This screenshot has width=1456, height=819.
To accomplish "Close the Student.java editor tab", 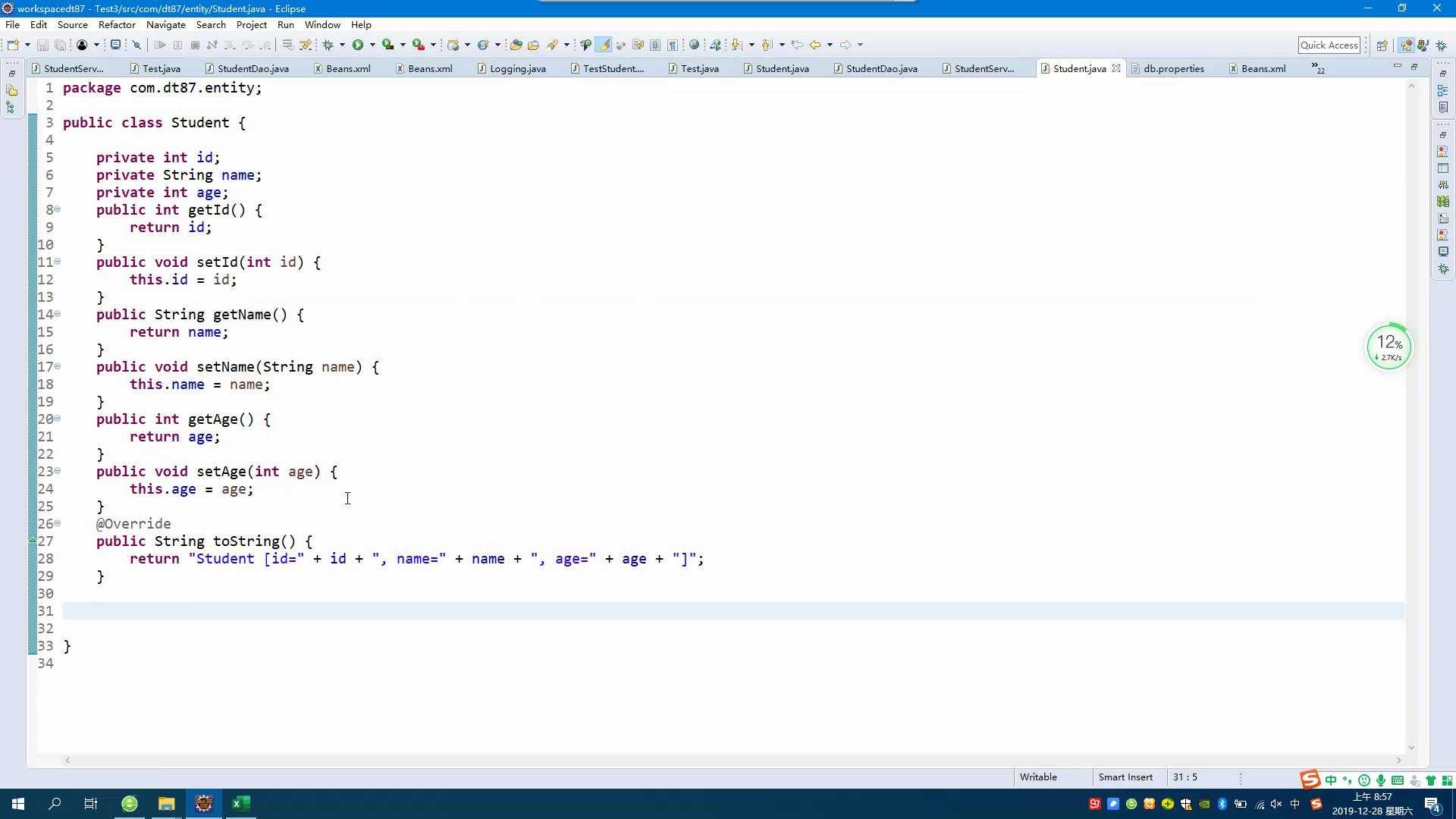I will pos(1116,68).
